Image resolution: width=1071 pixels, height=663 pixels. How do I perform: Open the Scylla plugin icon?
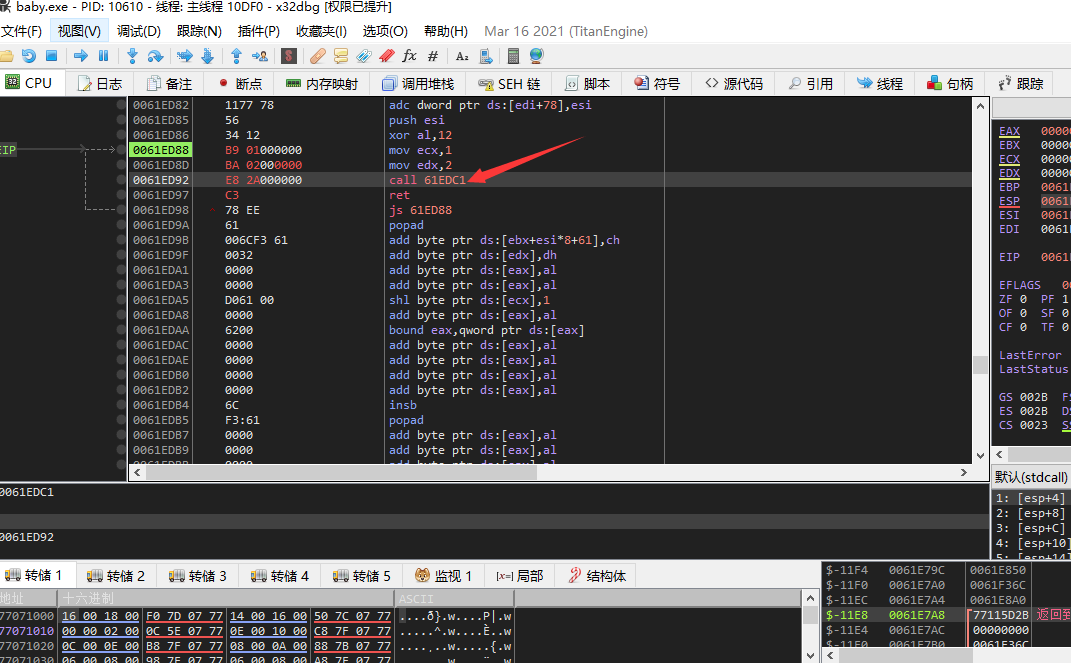tap(289, 56)
